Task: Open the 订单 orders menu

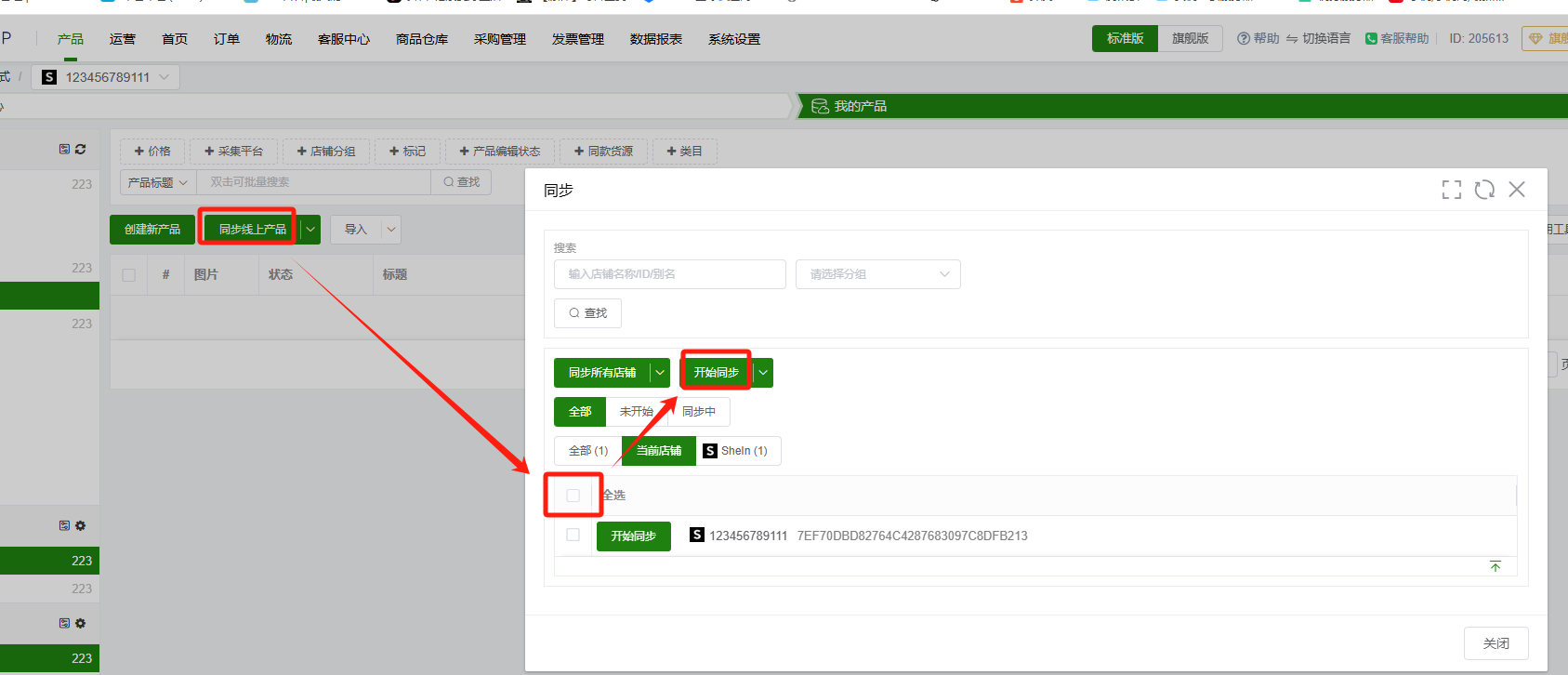Action: 226,39
